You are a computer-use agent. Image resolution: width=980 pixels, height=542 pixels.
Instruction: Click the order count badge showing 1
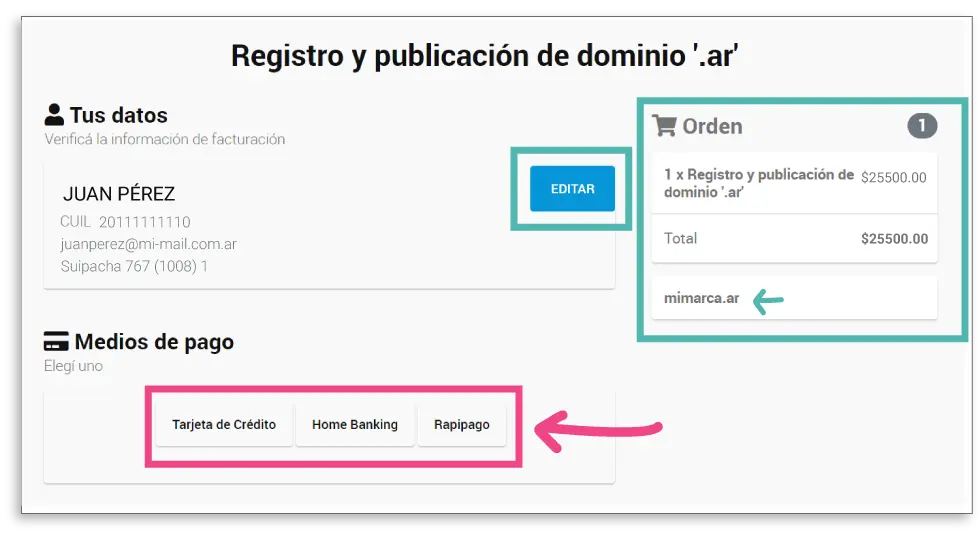pyautogui.click(x=922, y=126)
